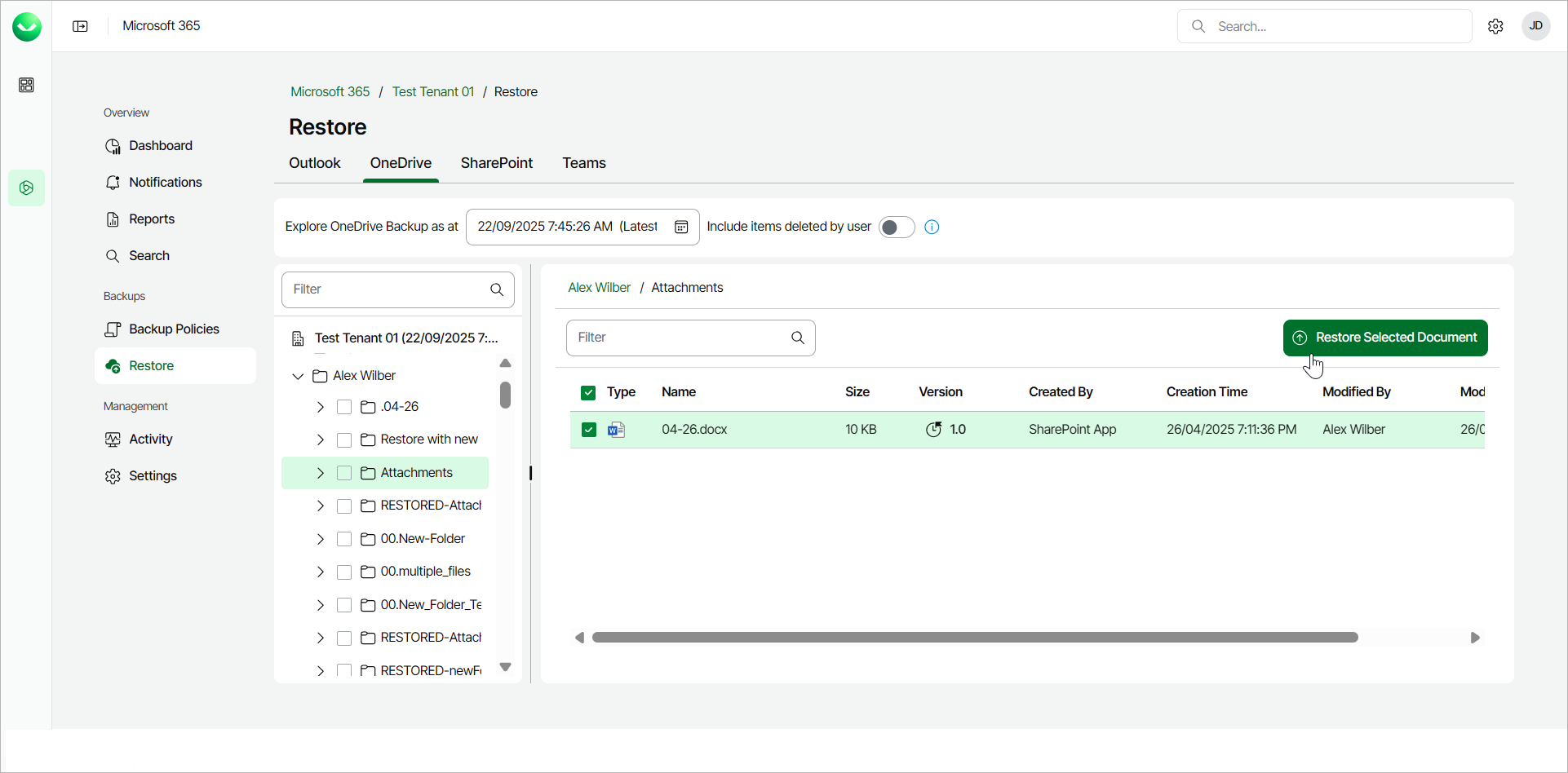
Task: Expand the 00.New-Folder tree node
Action: point(321,539)
